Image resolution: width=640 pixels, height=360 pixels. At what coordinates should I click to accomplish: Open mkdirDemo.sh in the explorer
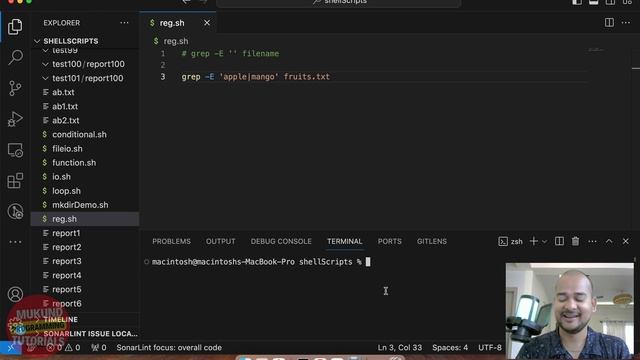click(x=85, y=205)
